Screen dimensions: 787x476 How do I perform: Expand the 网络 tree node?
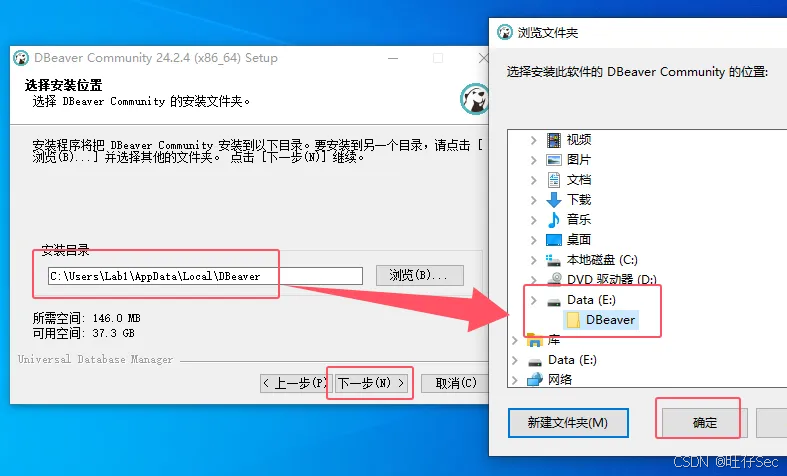tap(514, 380)
